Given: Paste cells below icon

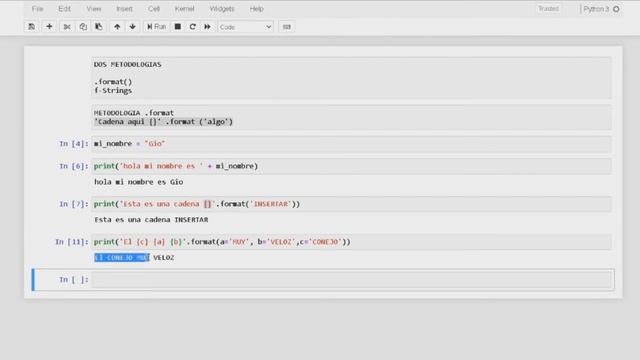Looking at the screenshot, I should [99, 27].
